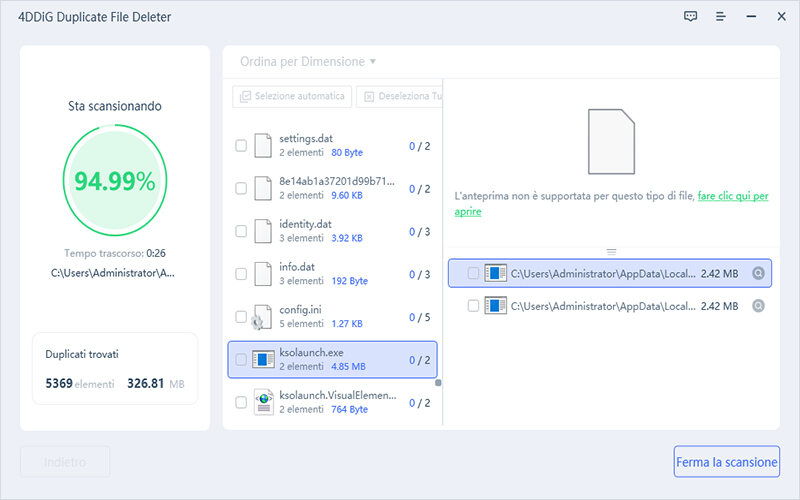Click identity.dat file name
The image size is (800, 500).
point(305,224)
